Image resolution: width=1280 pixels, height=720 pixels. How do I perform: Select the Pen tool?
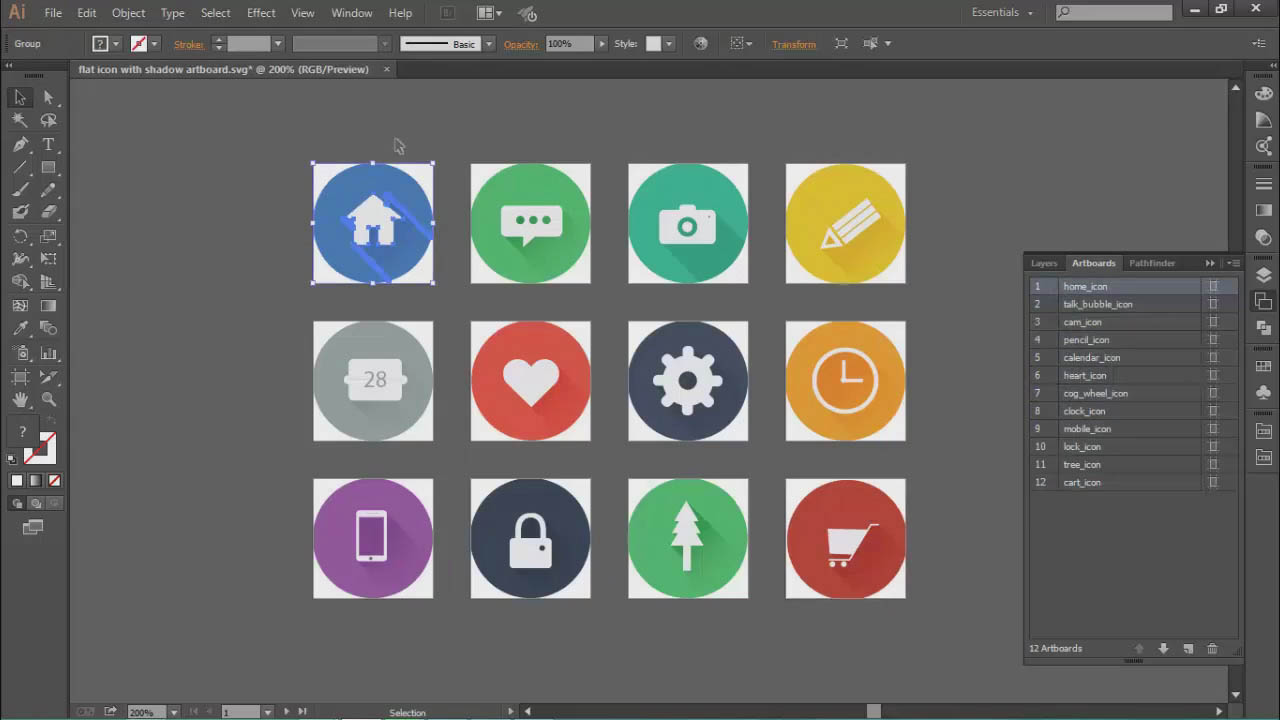point(20,145)
